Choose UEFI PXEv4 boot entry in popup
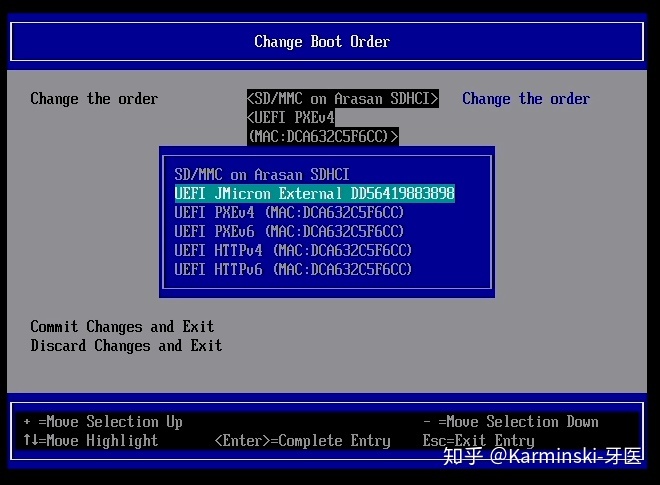660x485 pixels. [289, 212]
